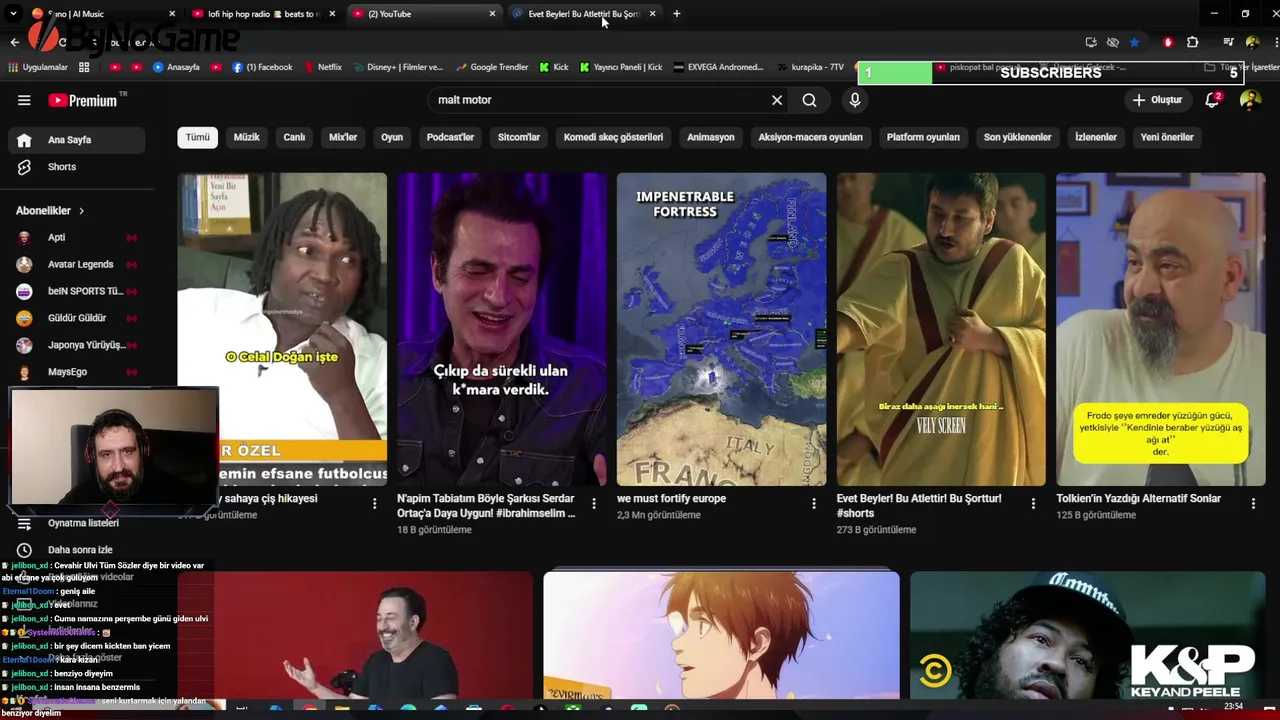Screen dimensions: 1280x720
Task: Open the Netflix bookmark
Action: click(322, 67)
